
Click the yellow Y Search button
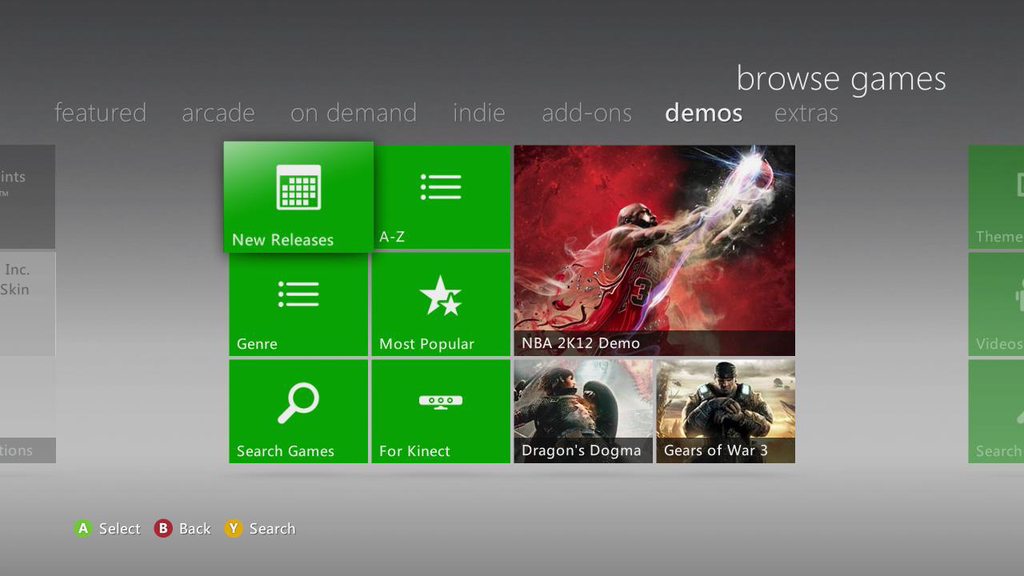[x=233, y=528]
